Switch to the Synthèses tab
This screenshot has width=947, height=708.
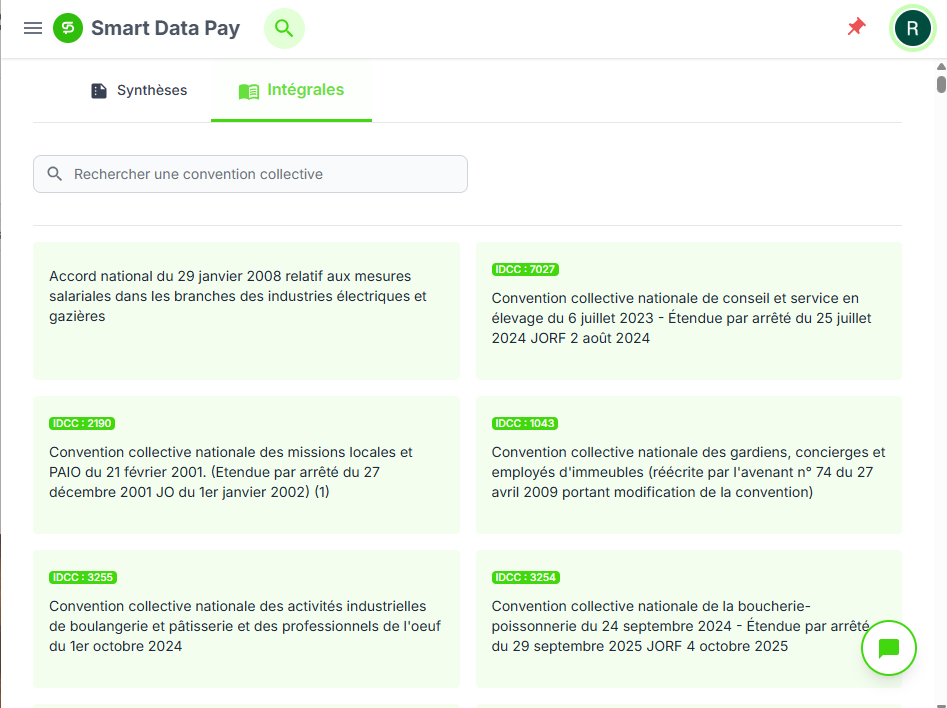[151, 91]
